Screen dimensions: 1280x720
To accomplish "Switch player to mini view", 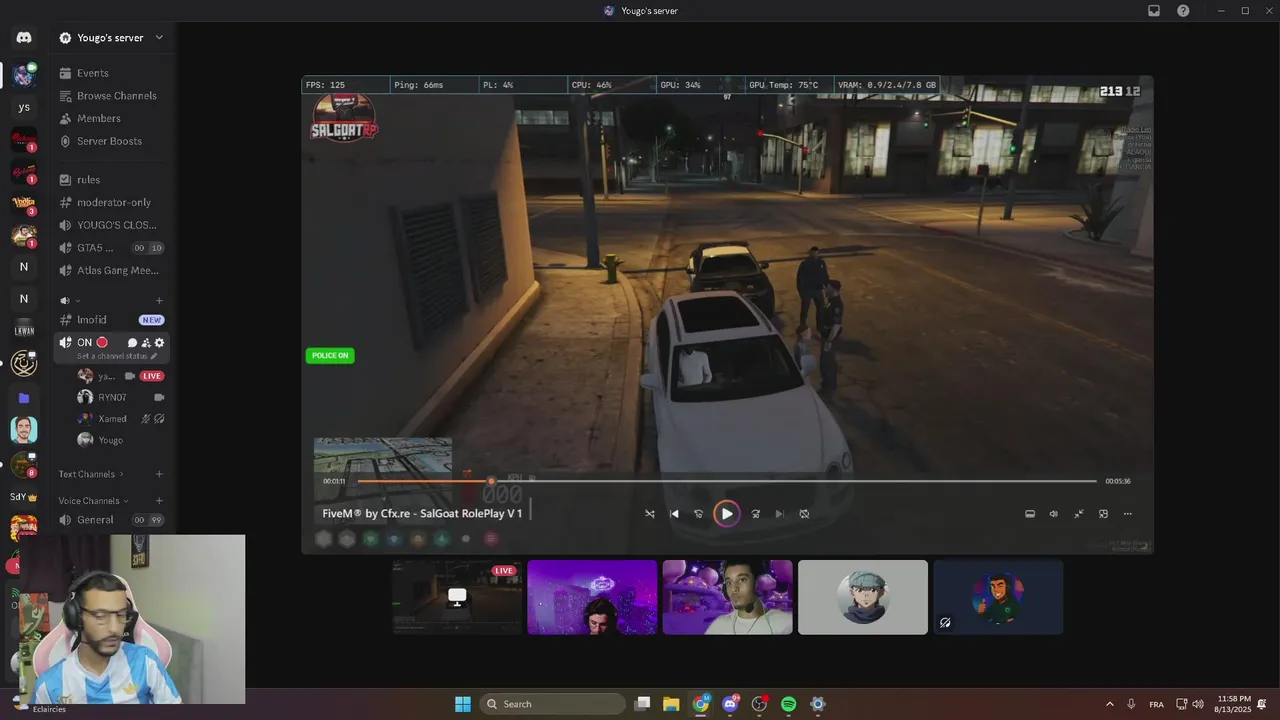I will [1103, 514].
